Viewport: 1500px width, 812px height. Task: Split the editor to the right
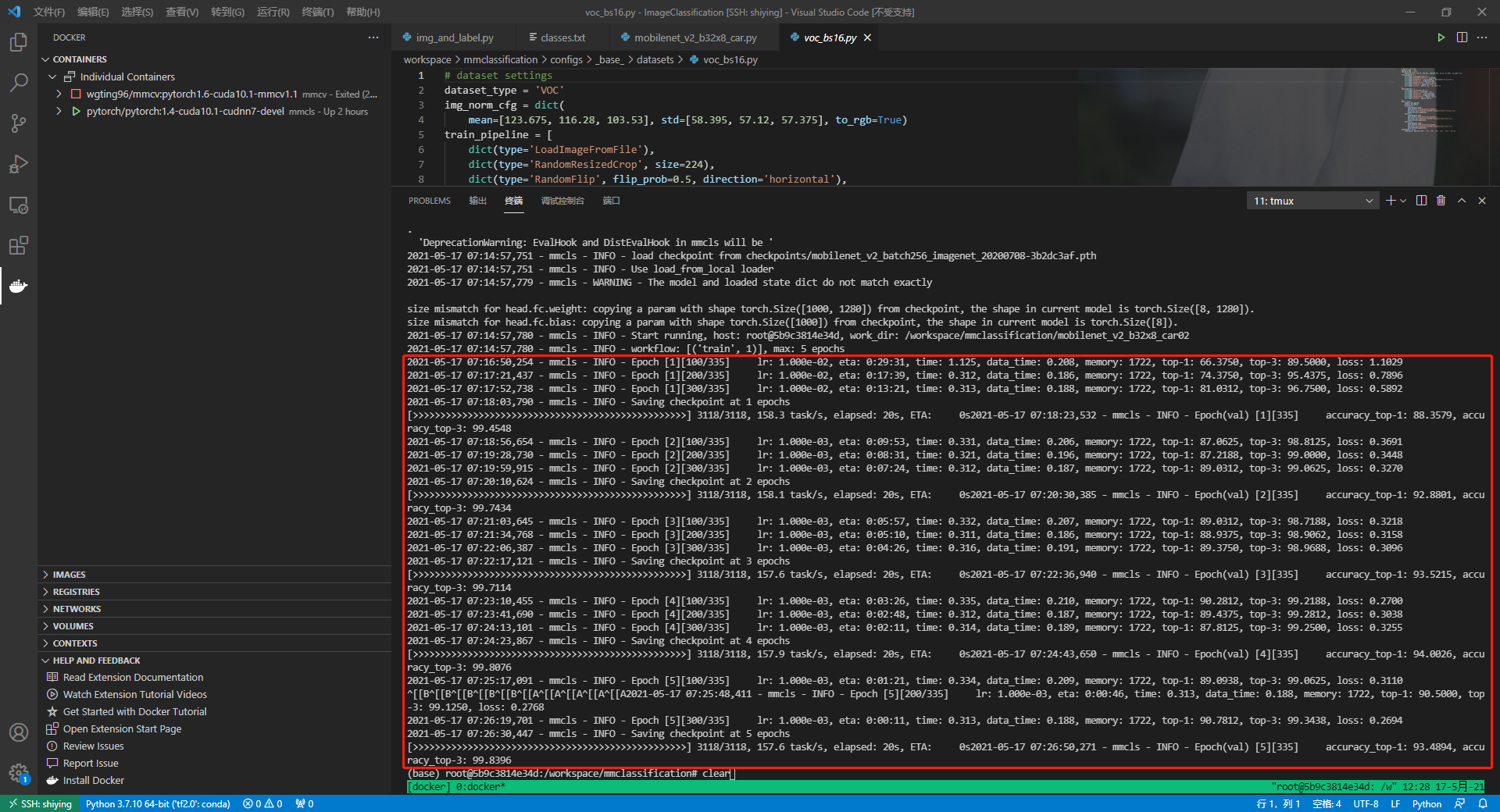(1462, 37)
